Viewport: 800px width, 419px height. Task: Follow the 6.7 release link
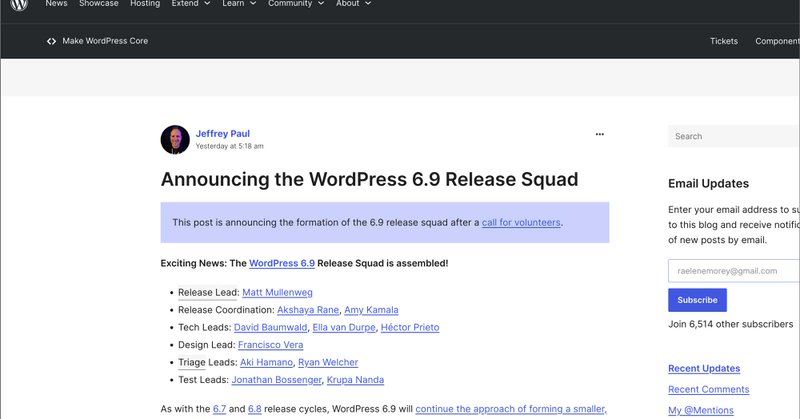tap(219, 409)
